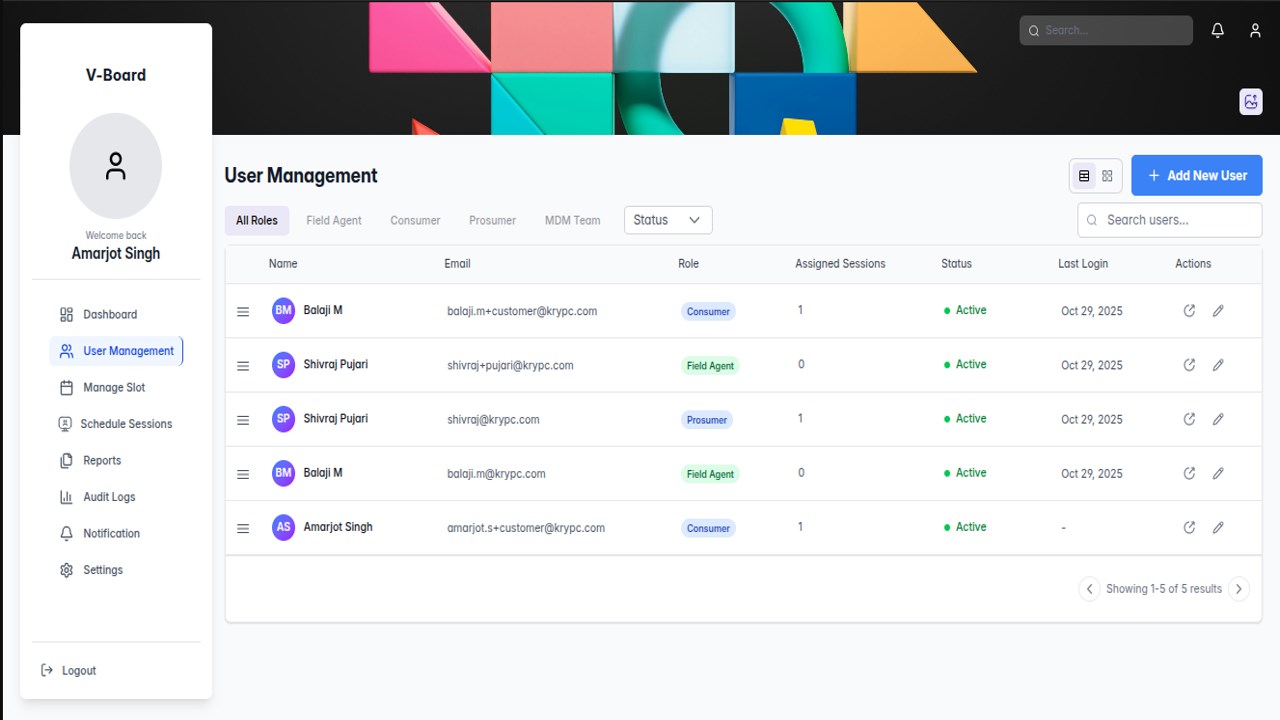Go to previous results page arrow
The image size is (1280, 720).
1090,589
